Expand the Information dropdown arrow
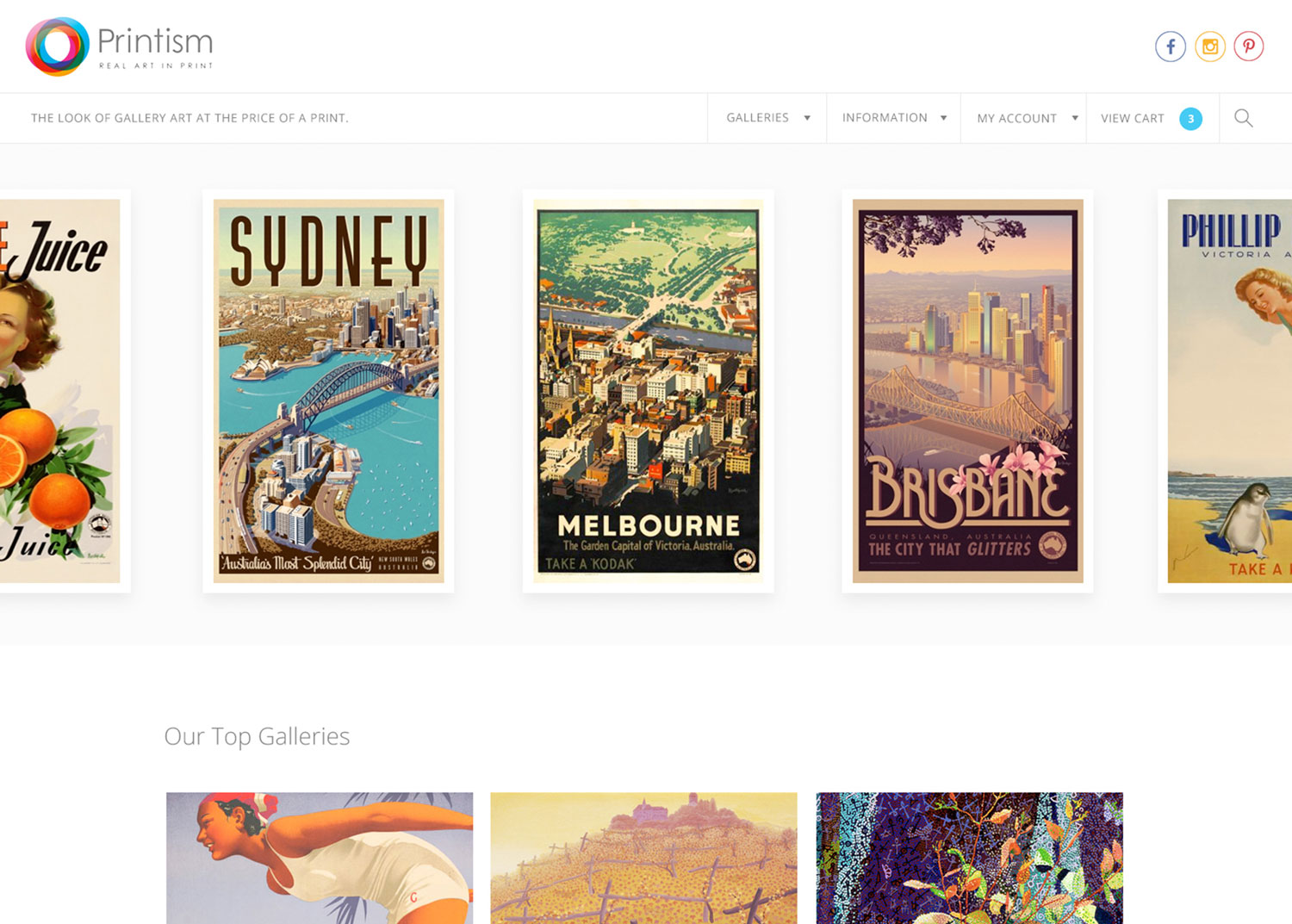 click(943, 118)
